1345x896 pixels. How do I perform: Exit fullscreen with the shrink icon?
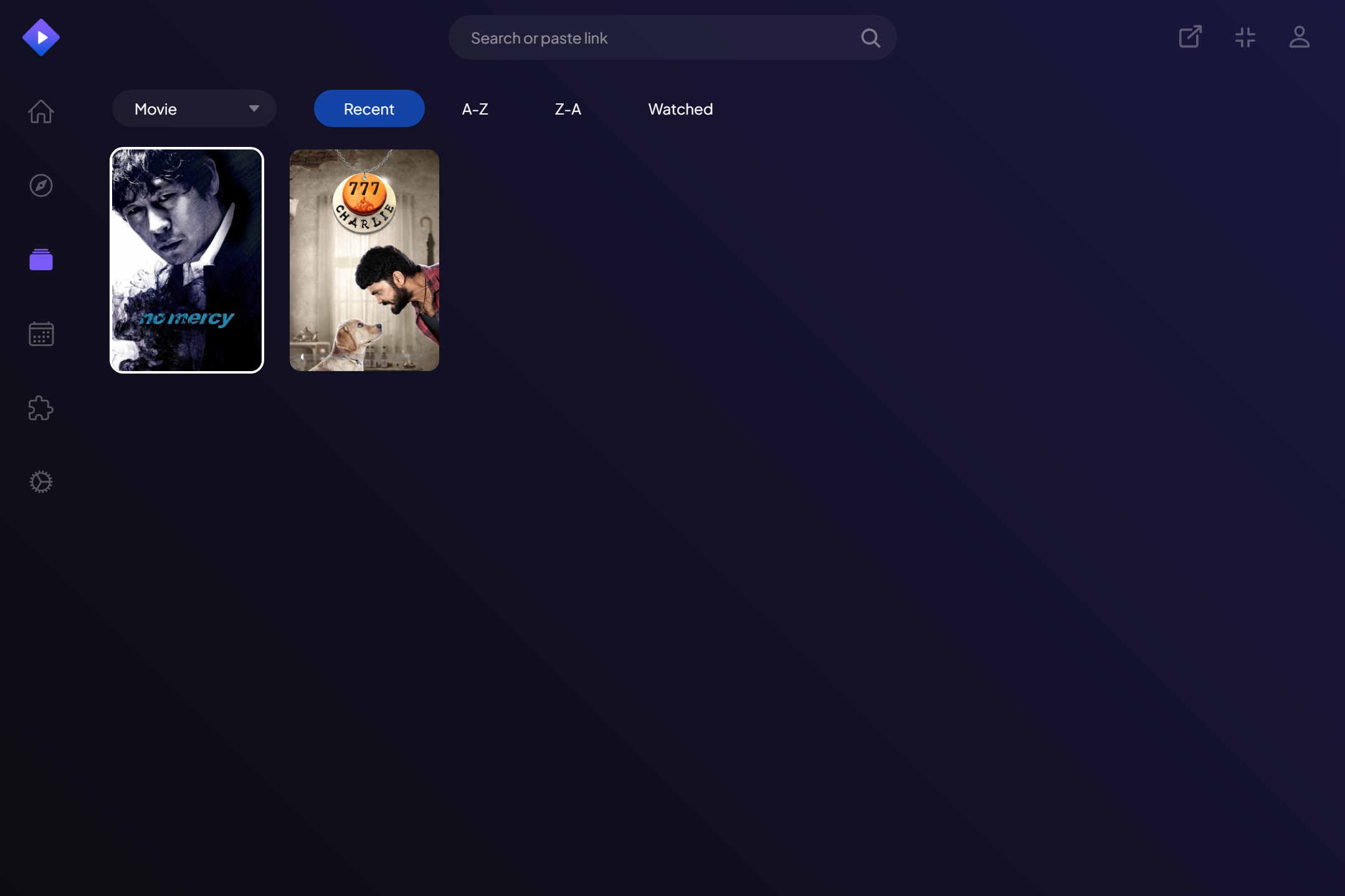(1245, 37)
